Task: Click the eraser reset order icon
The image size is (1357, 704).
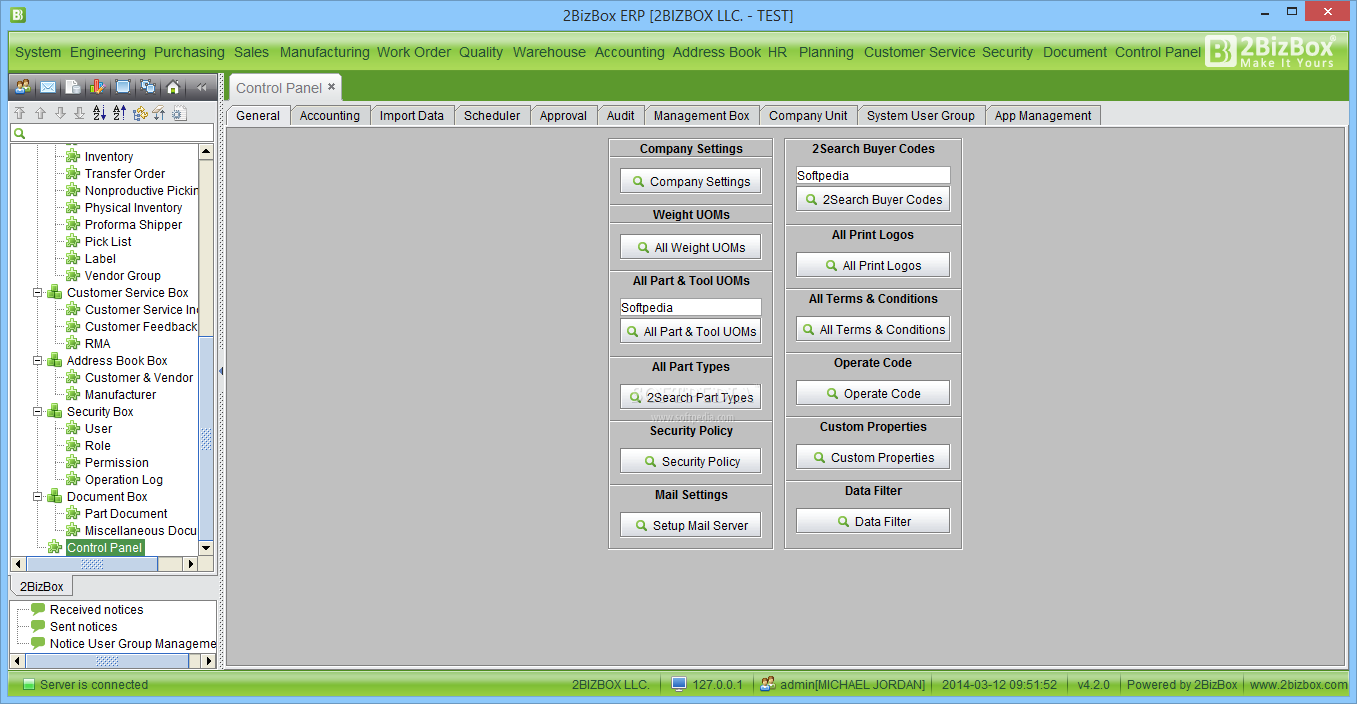Action: coord(159,114)
